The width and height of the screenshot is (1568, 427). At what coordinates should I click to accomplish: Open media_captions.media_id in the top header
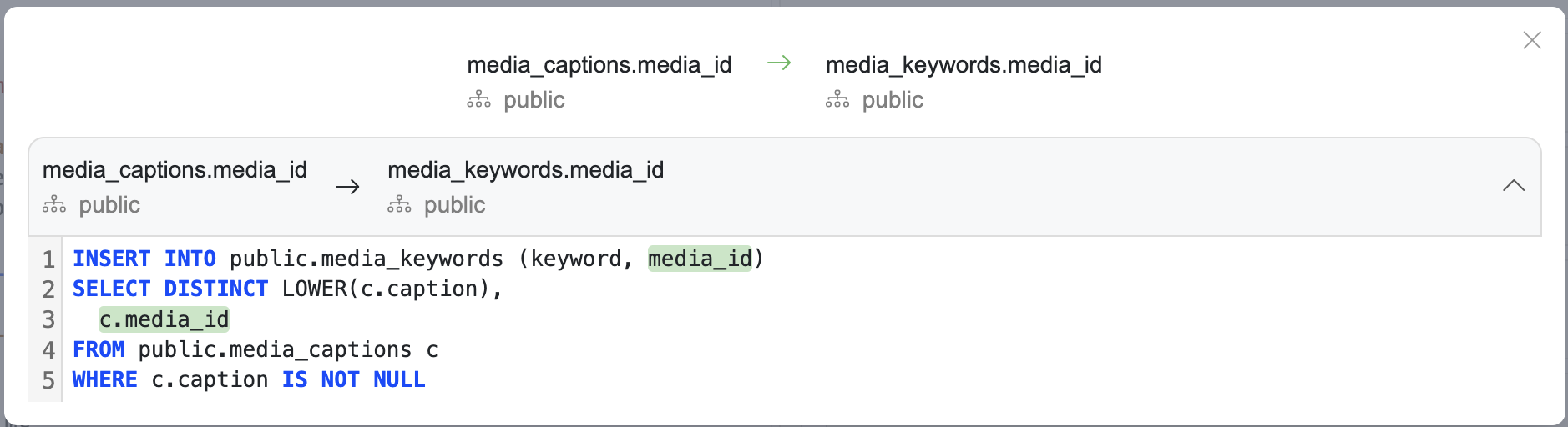coord(599,65)
